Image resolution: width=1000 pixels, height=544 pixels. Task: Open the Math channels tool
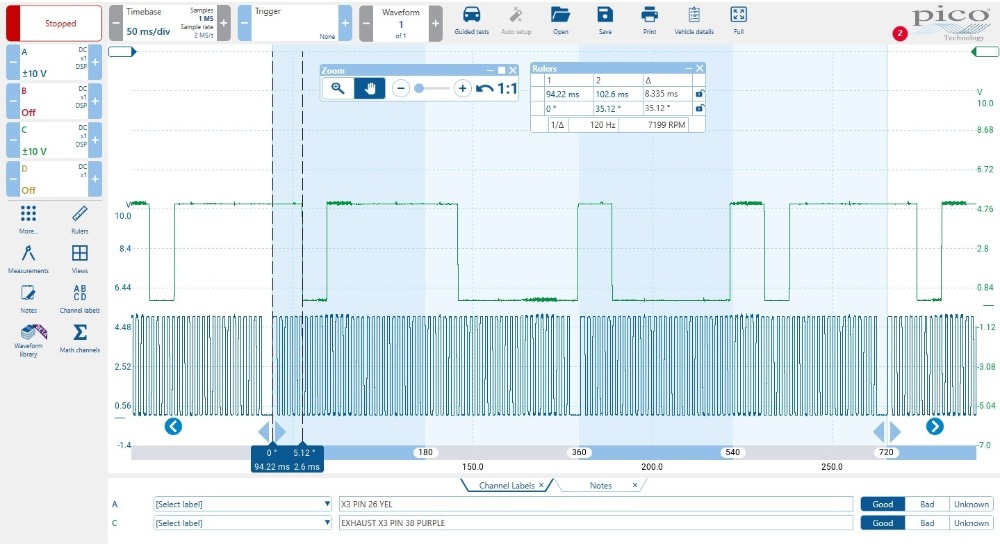80,336
